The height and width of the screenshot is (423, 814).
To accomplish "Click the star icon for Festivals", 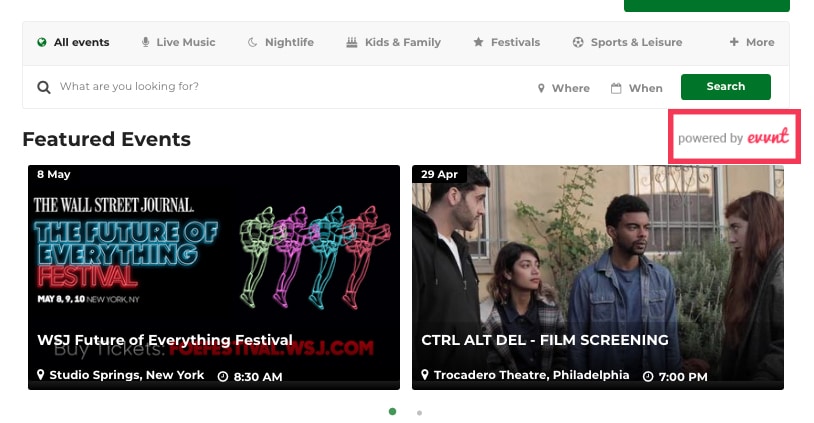I will pyautogui.click(x=478, y=43).
